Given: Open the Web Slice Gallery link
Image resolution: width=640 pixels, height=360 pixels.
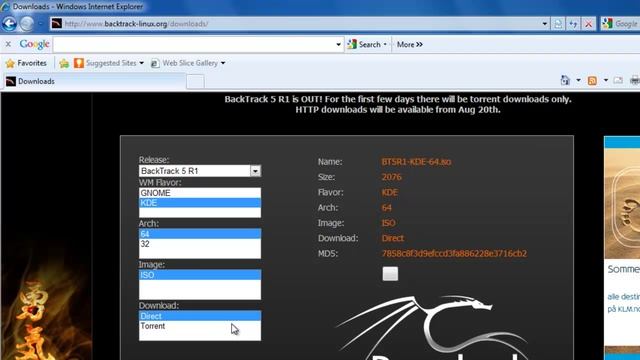Looking at the screenshot, I should coord(184,63).
